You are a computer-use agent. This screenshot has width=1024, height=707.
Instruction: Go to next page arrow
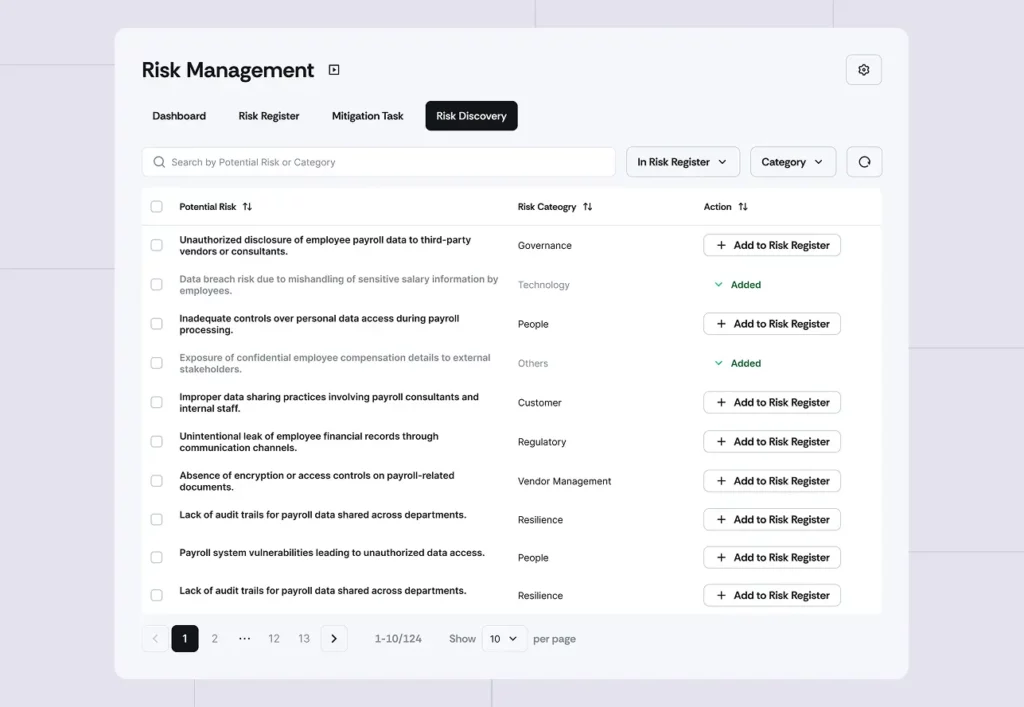pyautogui.click(x=334, y=638)
